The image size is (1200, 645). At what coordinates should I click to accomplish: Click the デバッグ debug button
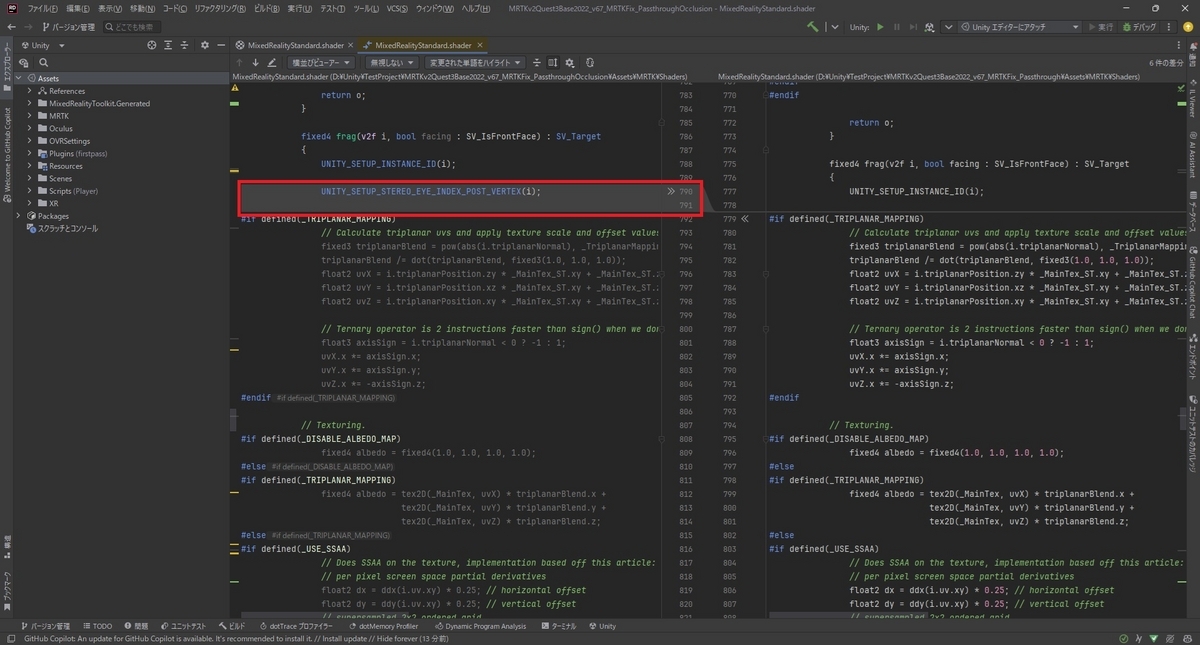pyautogui.click(x=1137, y=27)
